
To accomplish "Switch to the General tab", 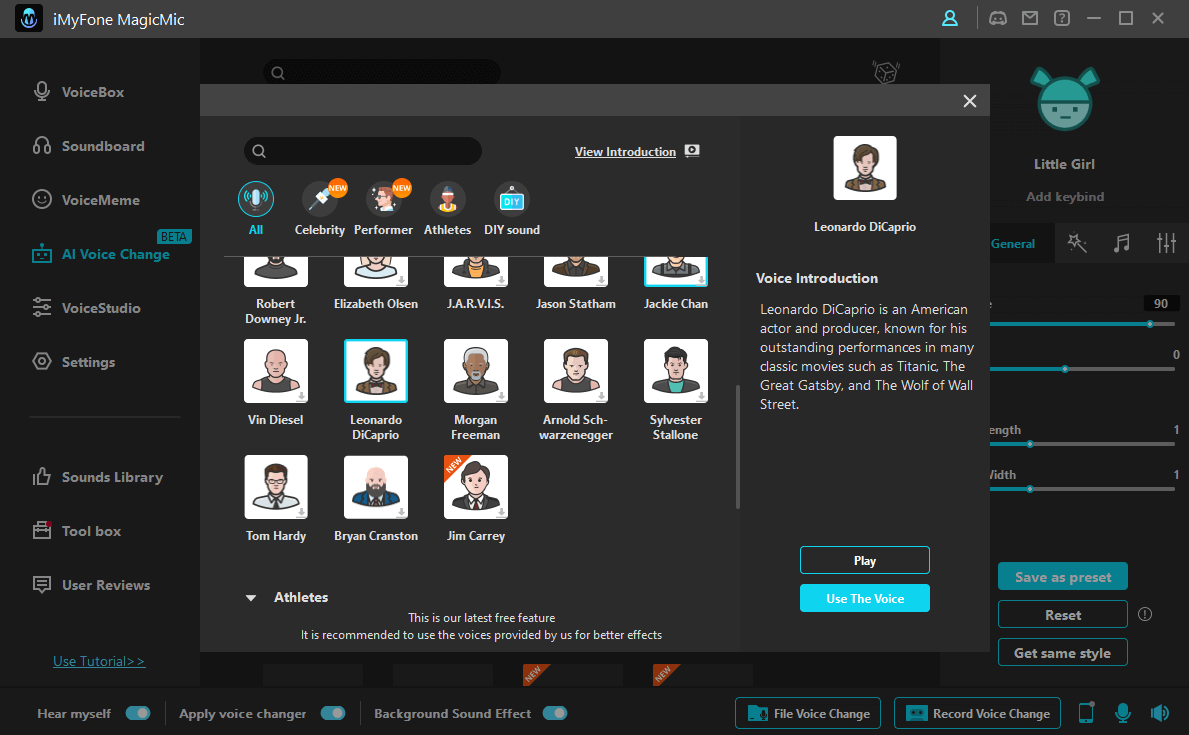I will [1012, 243].
